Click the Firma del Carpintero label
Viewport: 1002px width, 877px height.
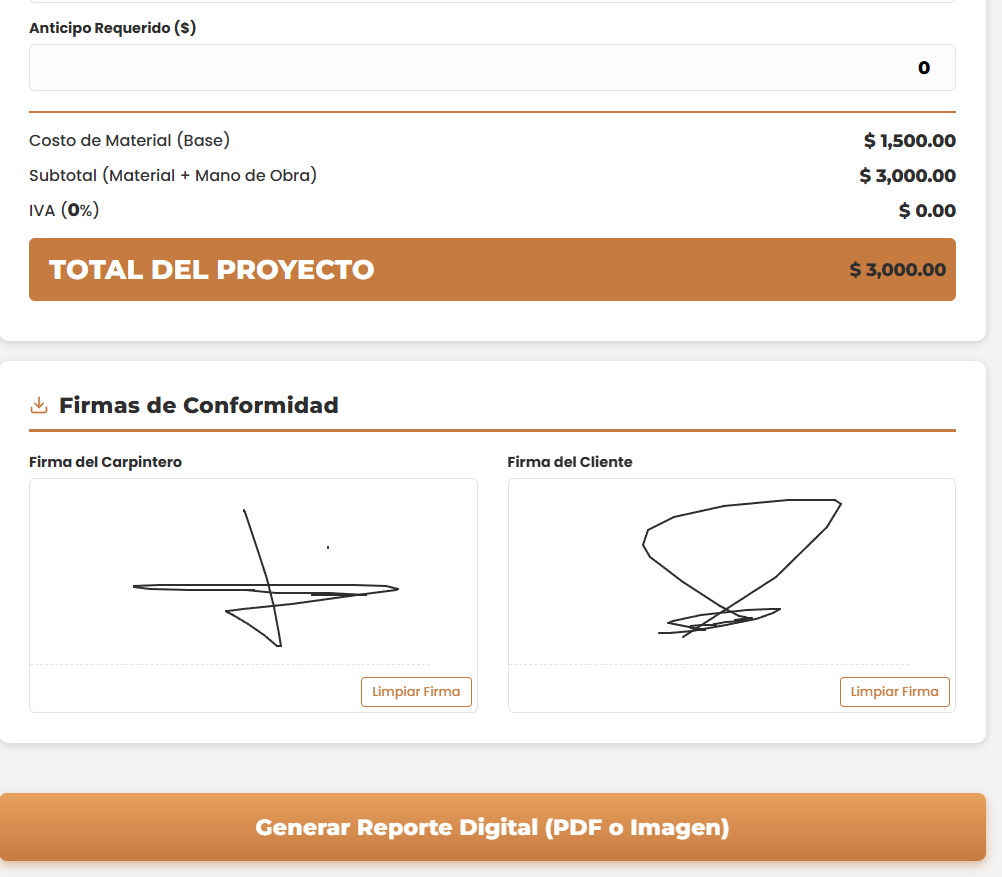(105, 462)
